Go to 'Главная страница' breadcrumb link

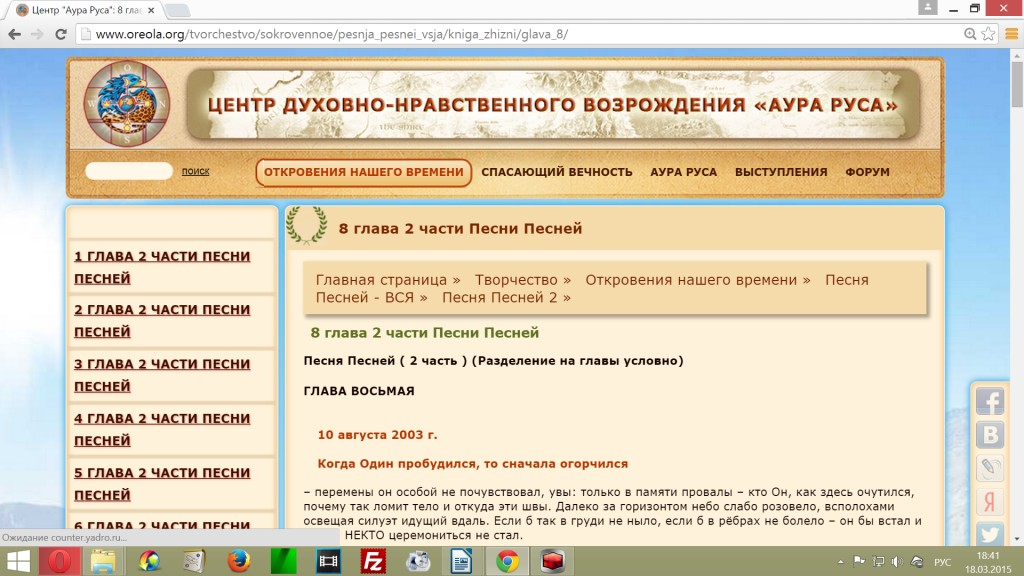pyautogui.click(x=388, y=280)
